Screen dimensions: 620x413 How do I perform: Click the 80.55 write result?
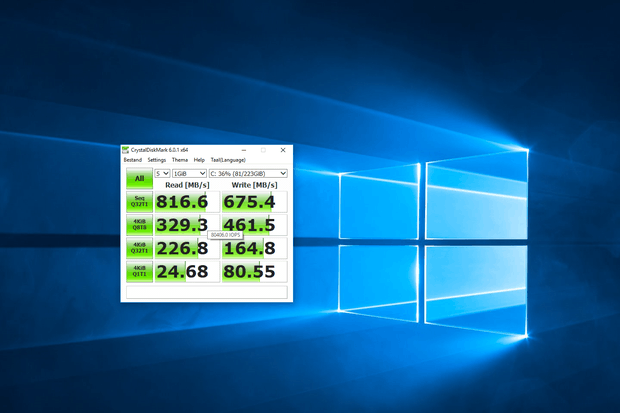tap(254, 272)
